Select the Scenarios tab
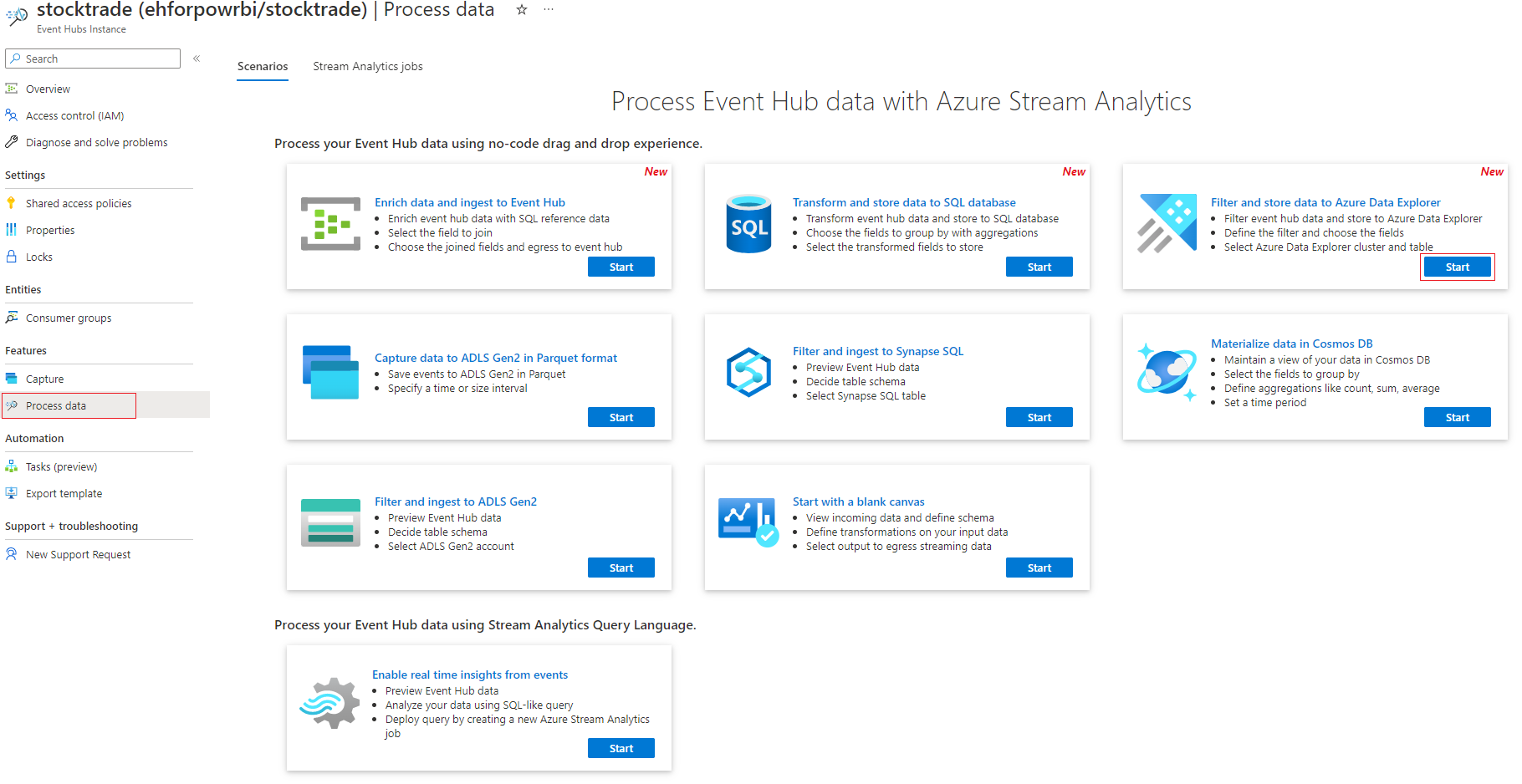The height and width of the screenshot is (784, 1522). coord(263,66)
